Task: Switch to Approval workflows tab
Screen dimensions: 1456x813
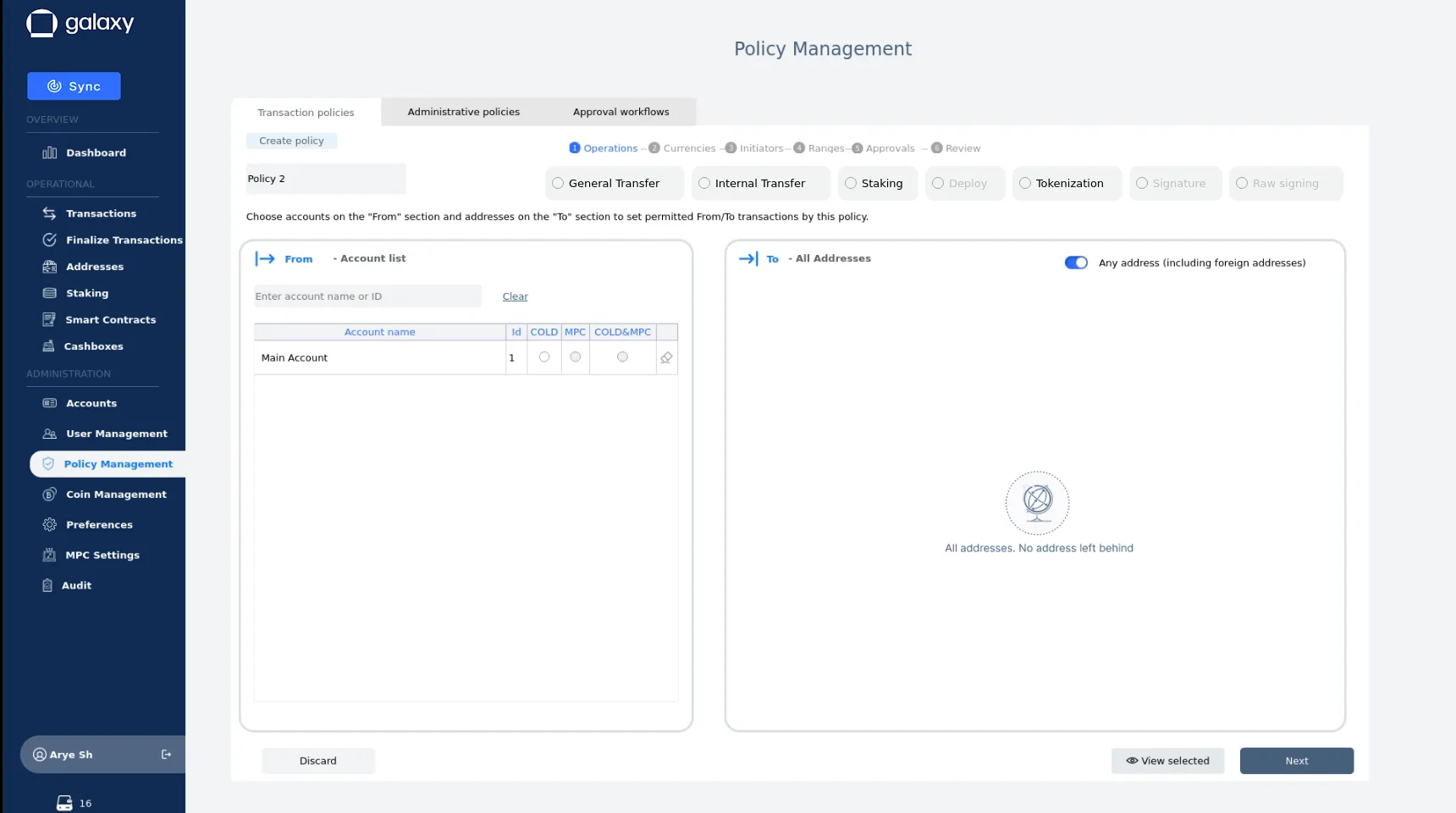Action: (x=621, y=112)
